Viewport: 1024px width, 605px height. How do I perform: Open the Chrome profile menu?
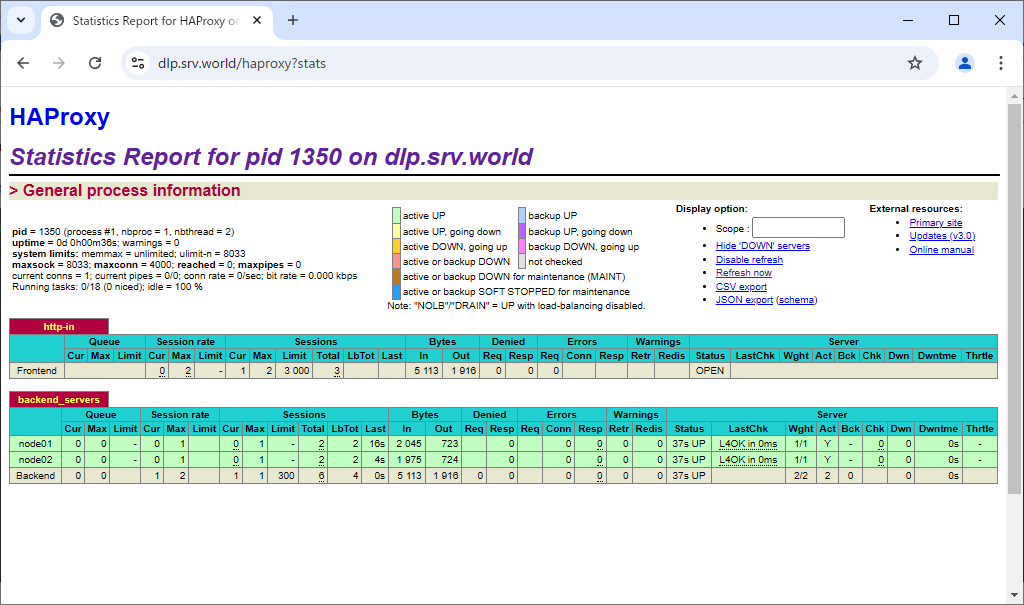(965, 63)
